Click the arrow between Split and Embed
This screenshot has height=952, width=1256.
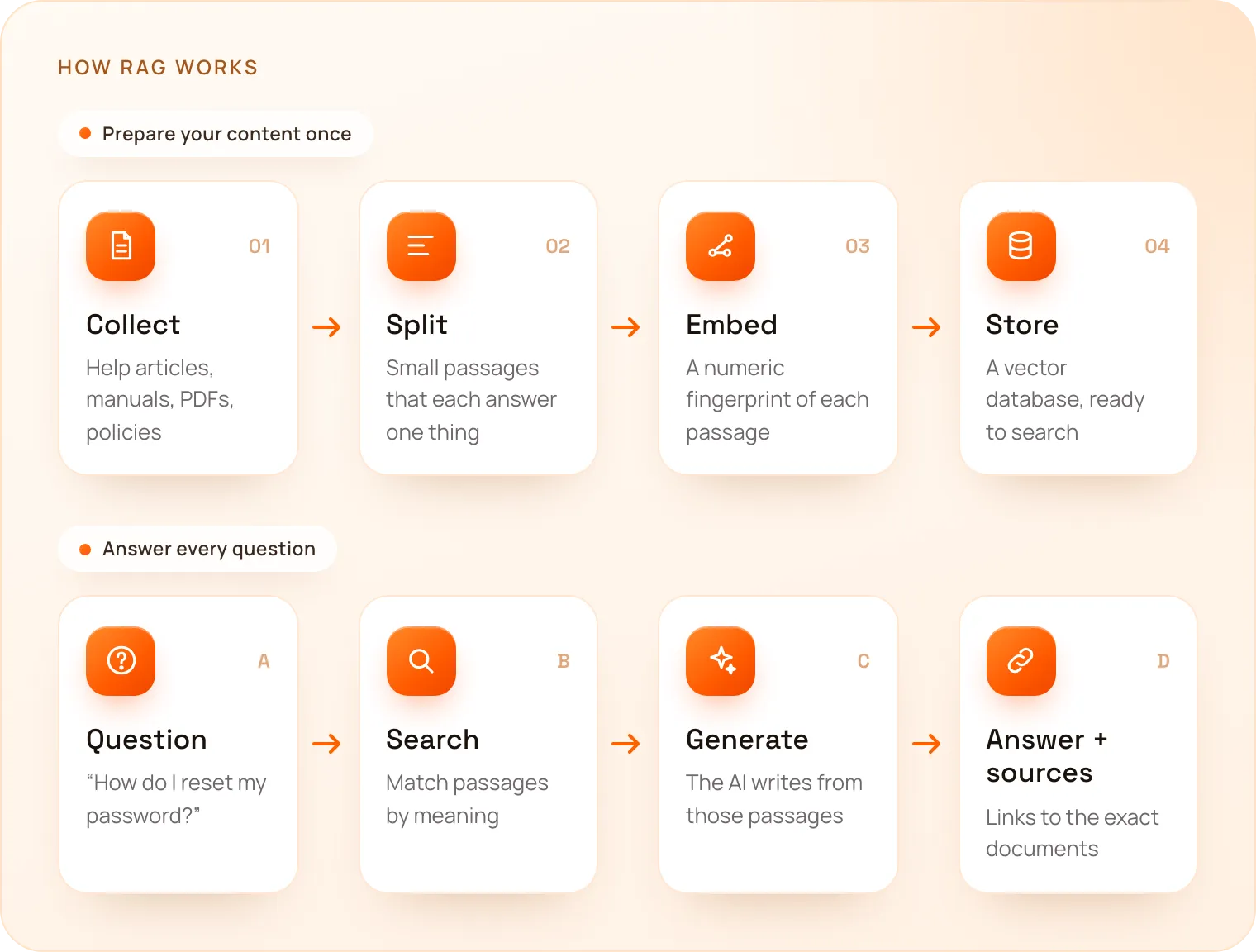(x=626, y=327)
